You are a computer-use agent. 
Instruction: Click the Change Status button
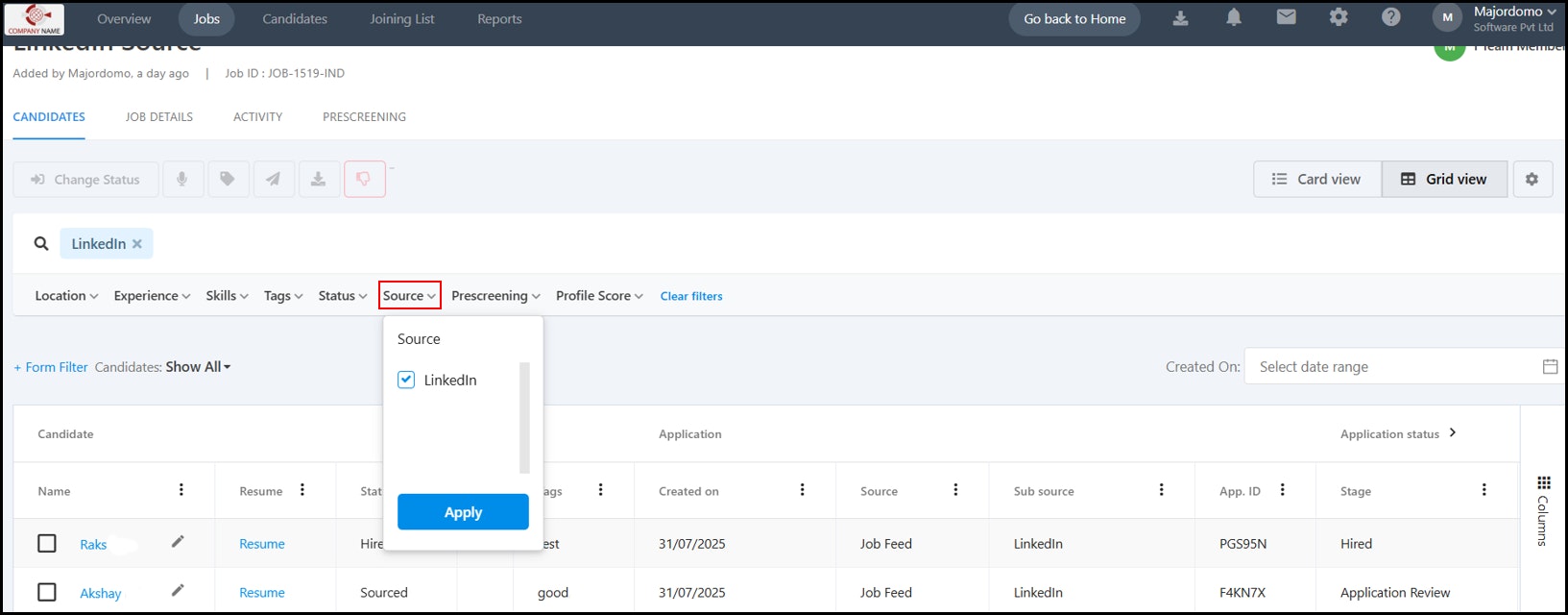(x=85, y=180)
